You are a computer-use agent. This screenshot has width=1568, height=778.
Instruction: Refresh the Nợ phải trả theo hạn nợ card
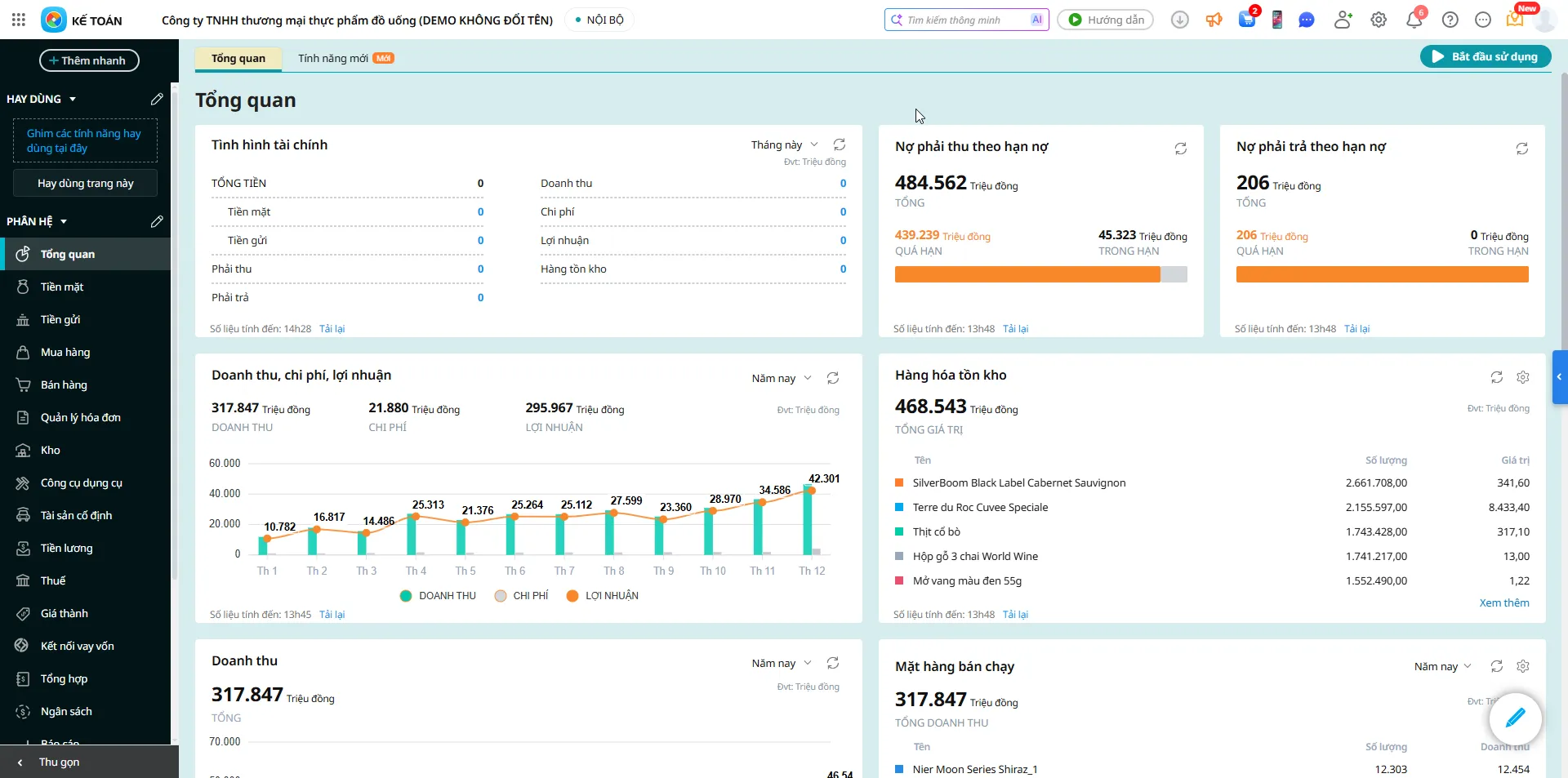[x=1521, y=149]
